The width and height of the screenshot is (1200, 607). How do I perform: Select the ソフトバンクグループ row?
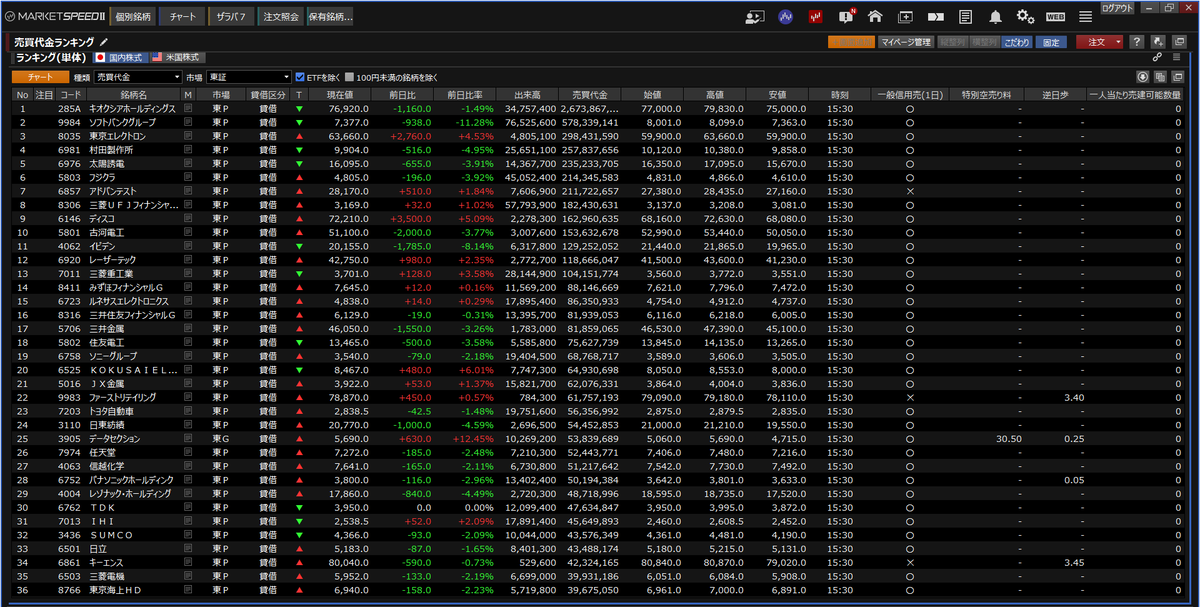point(600,122)
